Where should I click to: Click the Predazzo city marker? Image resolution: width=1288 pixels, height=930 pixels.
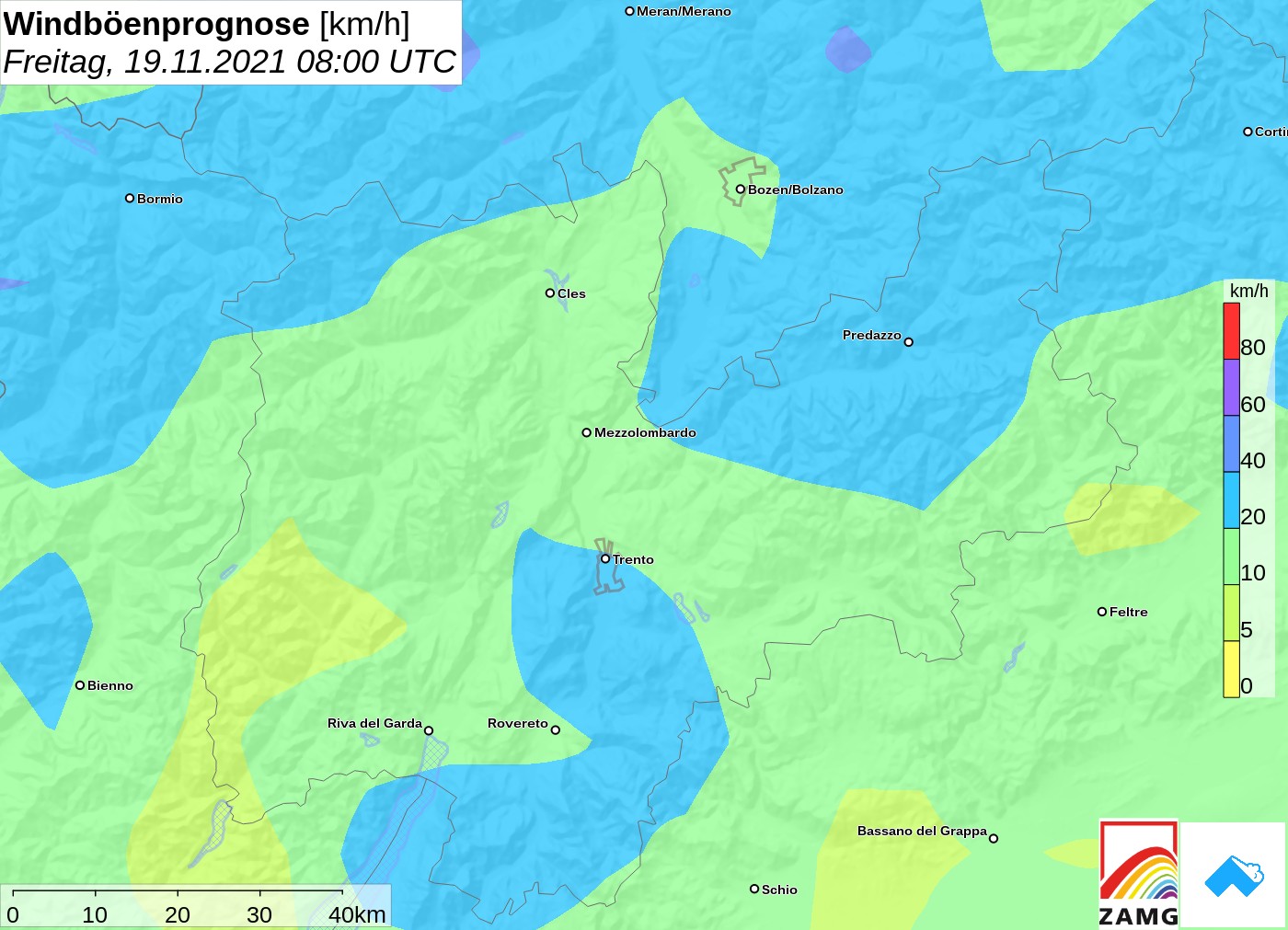[909, 342]
